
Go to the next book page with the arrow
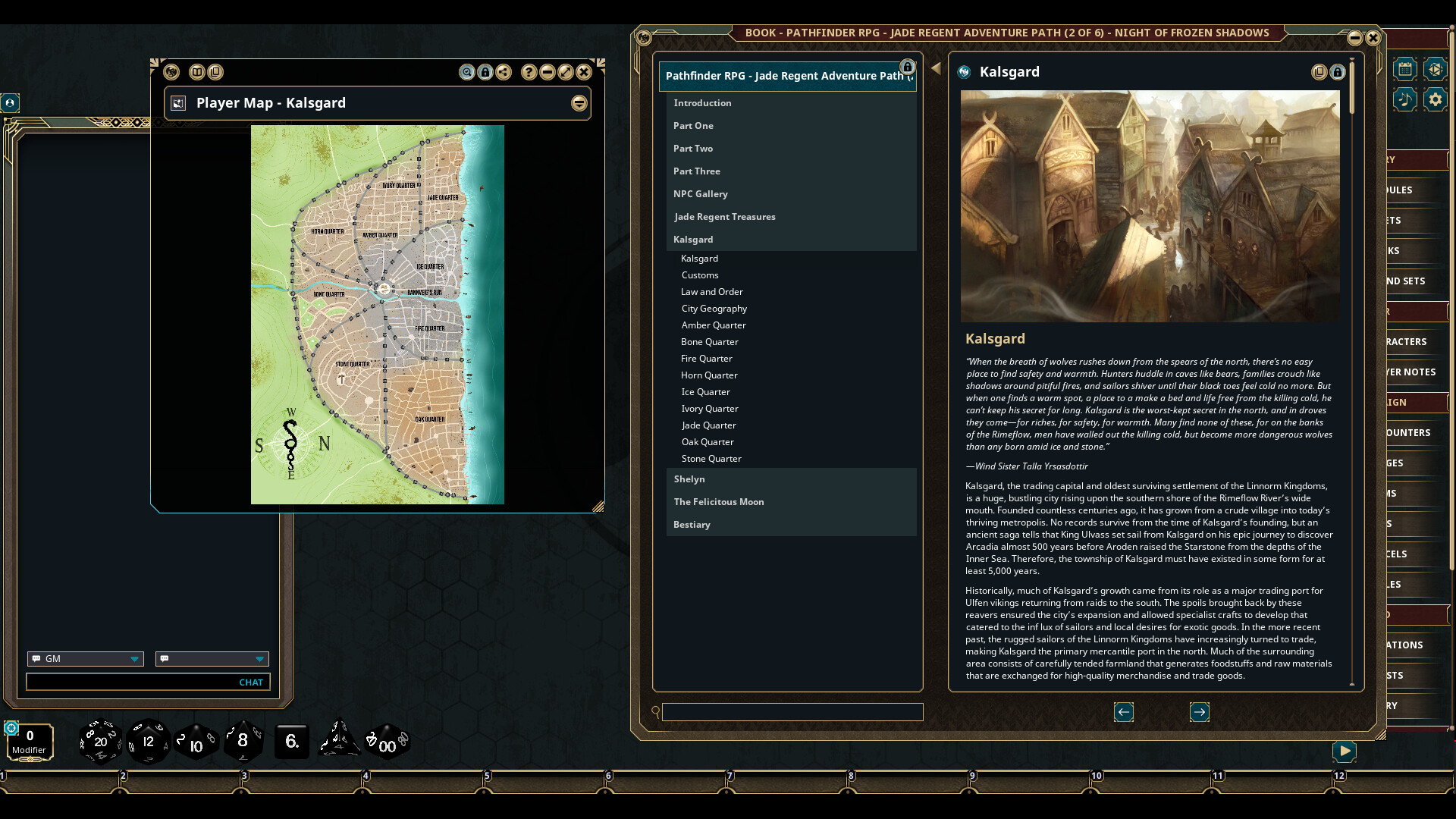(1200, 711)
